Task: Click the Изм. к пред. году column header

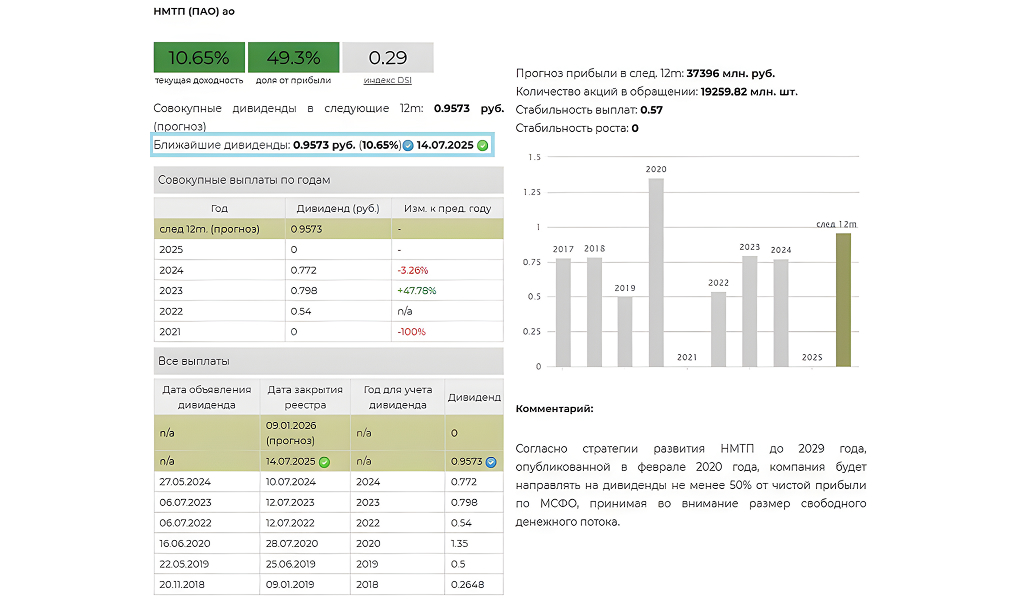Action: tap(447, 209)
